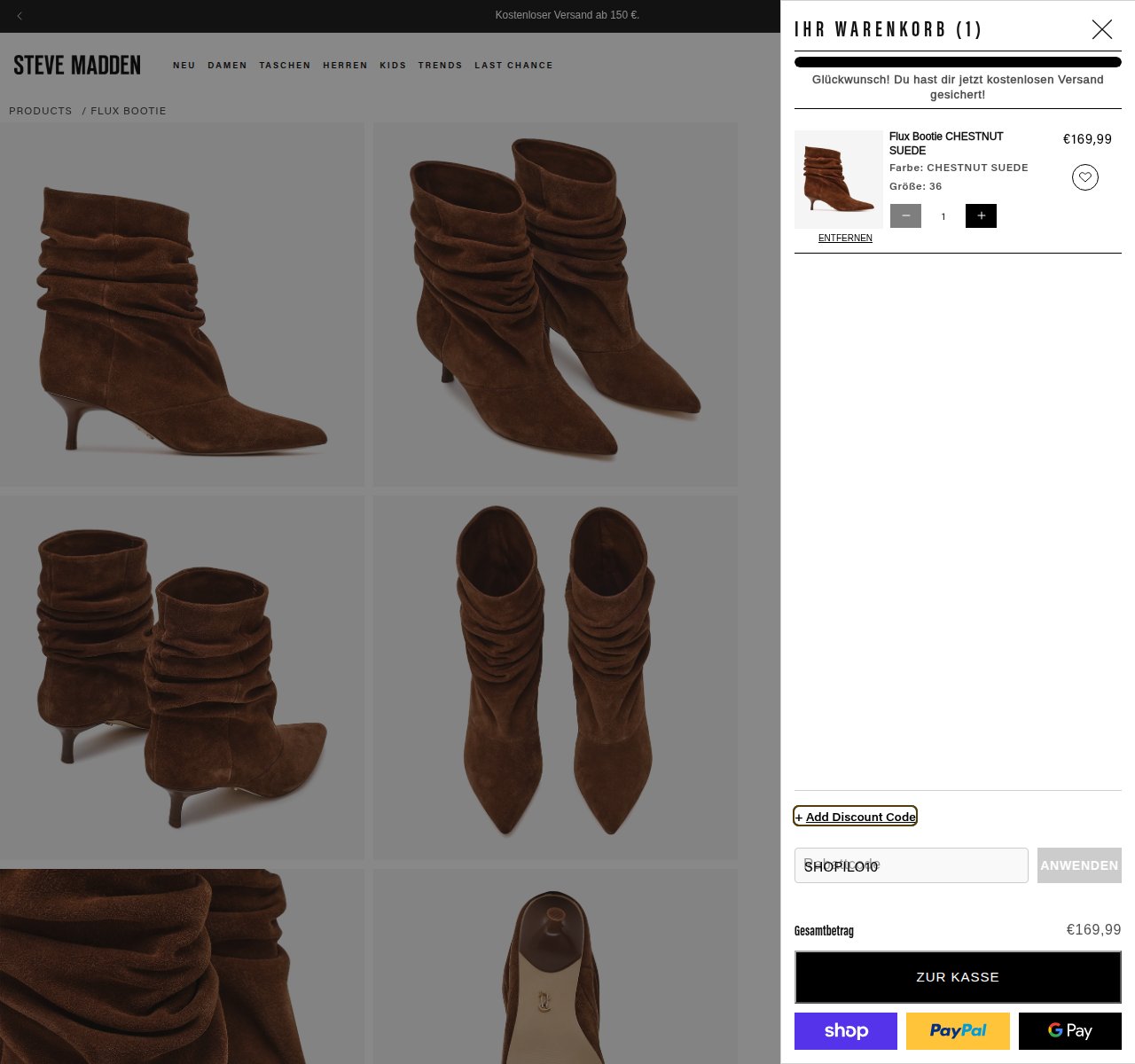The image size is (1135, 1064).
Task: Pay with Google Pay button
Action: (1070, 1031)
